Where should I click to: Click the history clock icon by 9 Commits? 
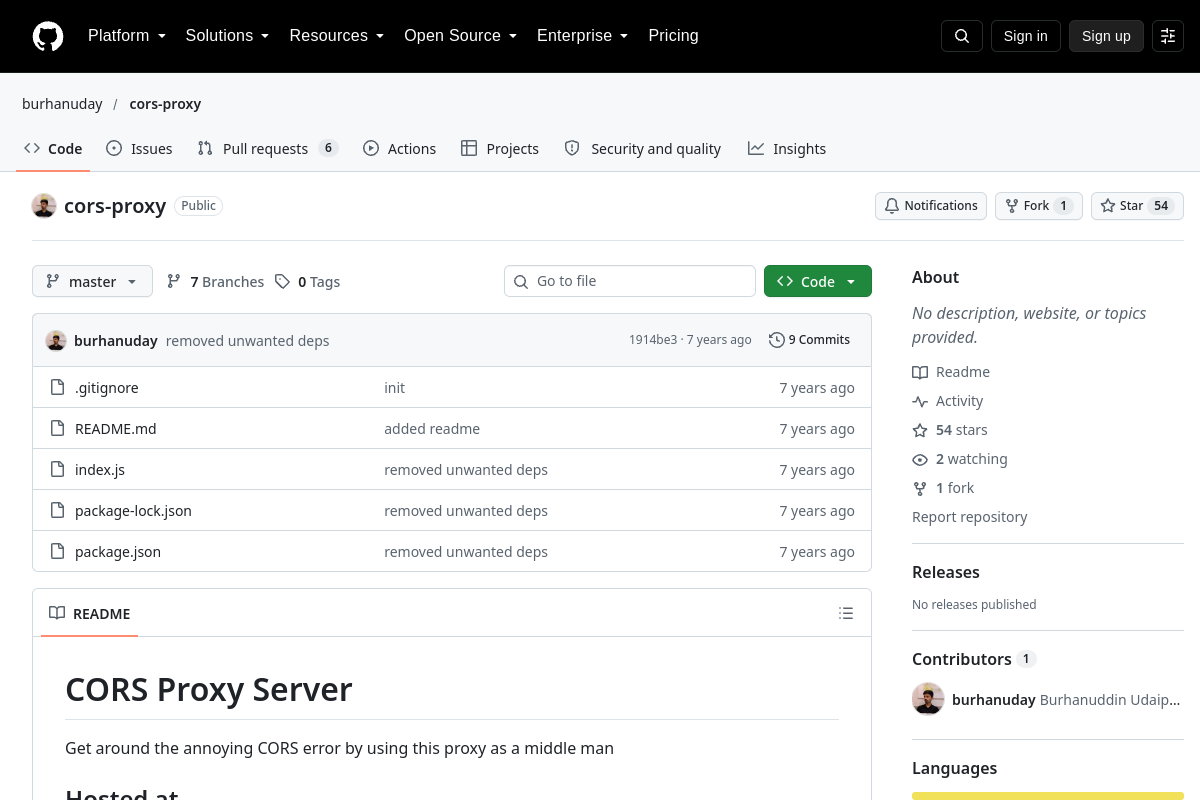[777, 340]
